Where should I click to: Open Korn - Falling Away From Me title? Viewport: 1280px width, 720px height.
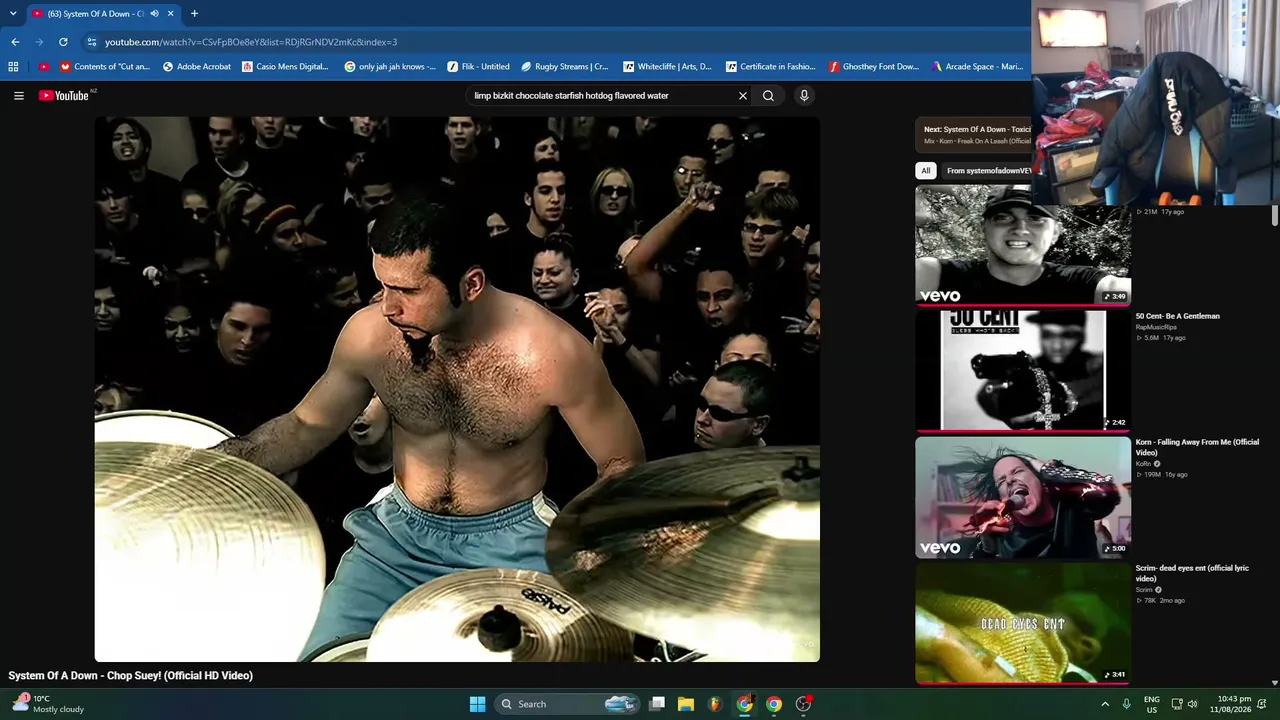pos(1197,447)
